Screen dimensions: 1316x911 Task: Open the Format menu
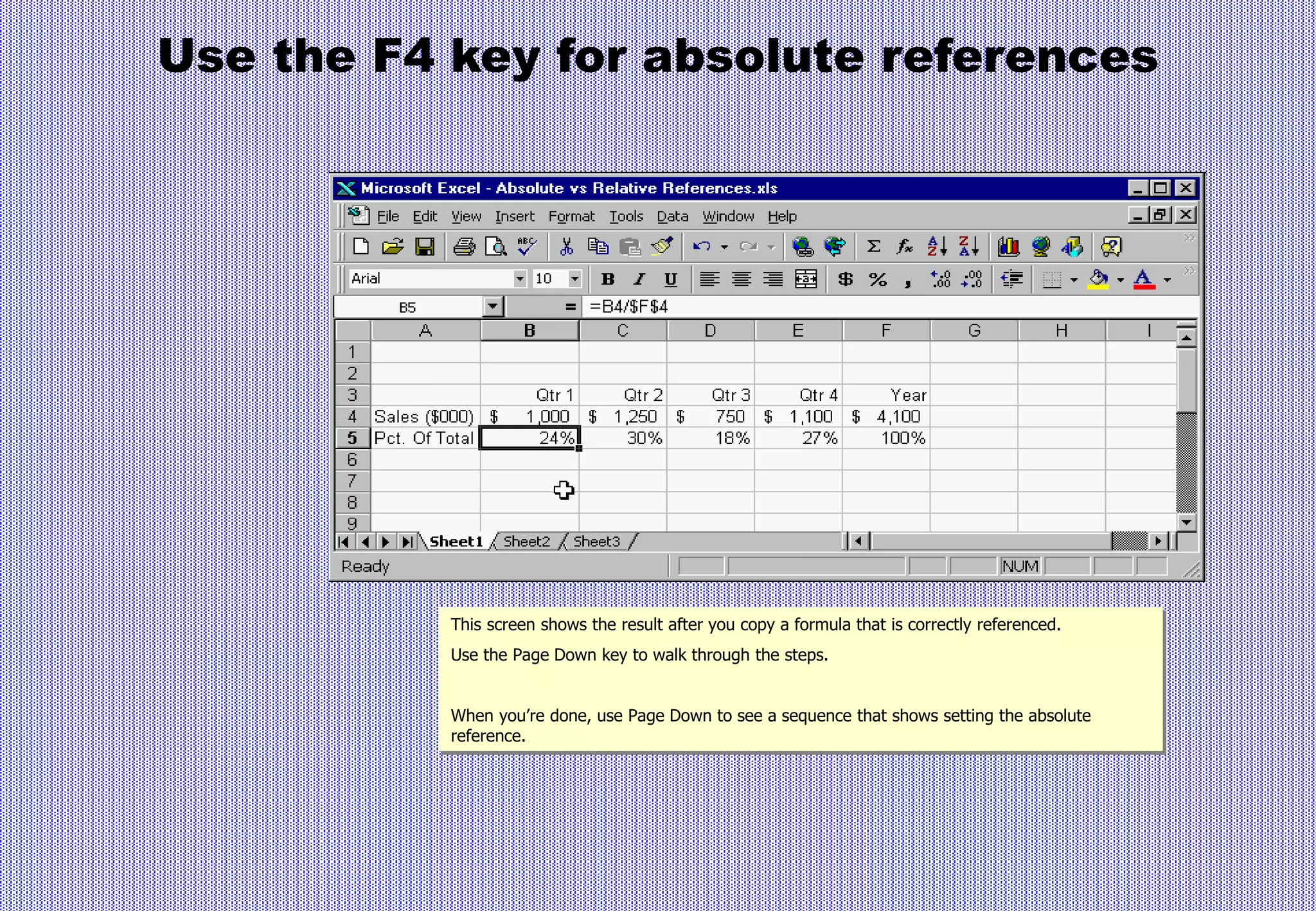[571, 217]
